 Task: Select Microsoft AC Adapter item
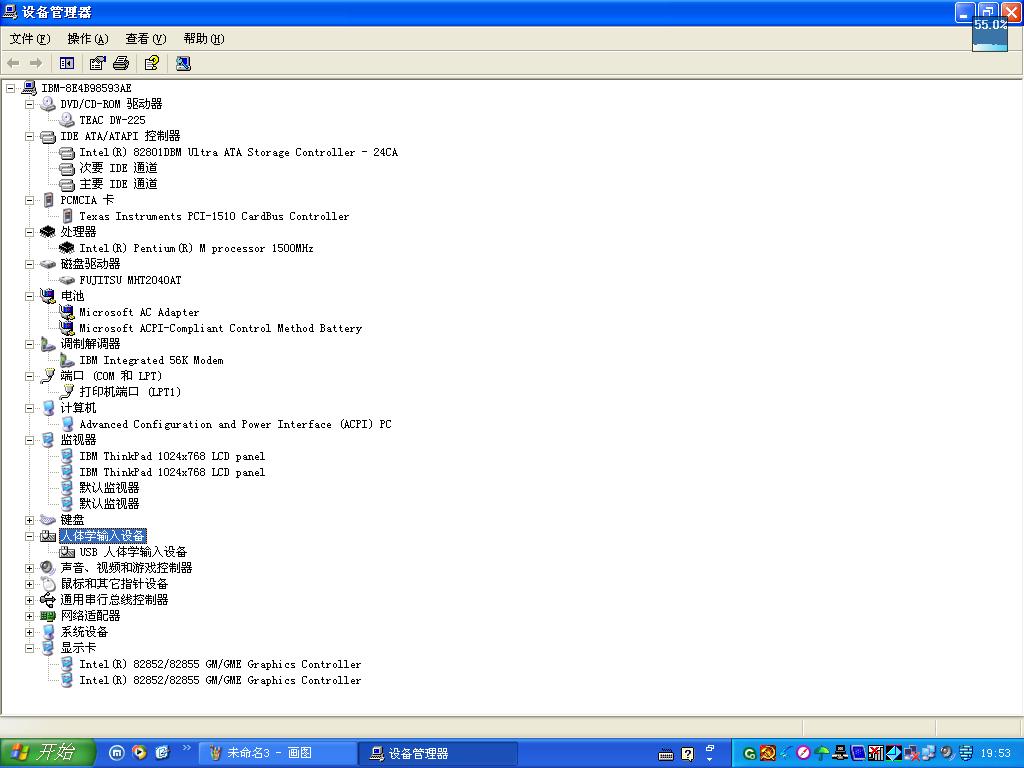pyautogui.click(x=139, y=312)
